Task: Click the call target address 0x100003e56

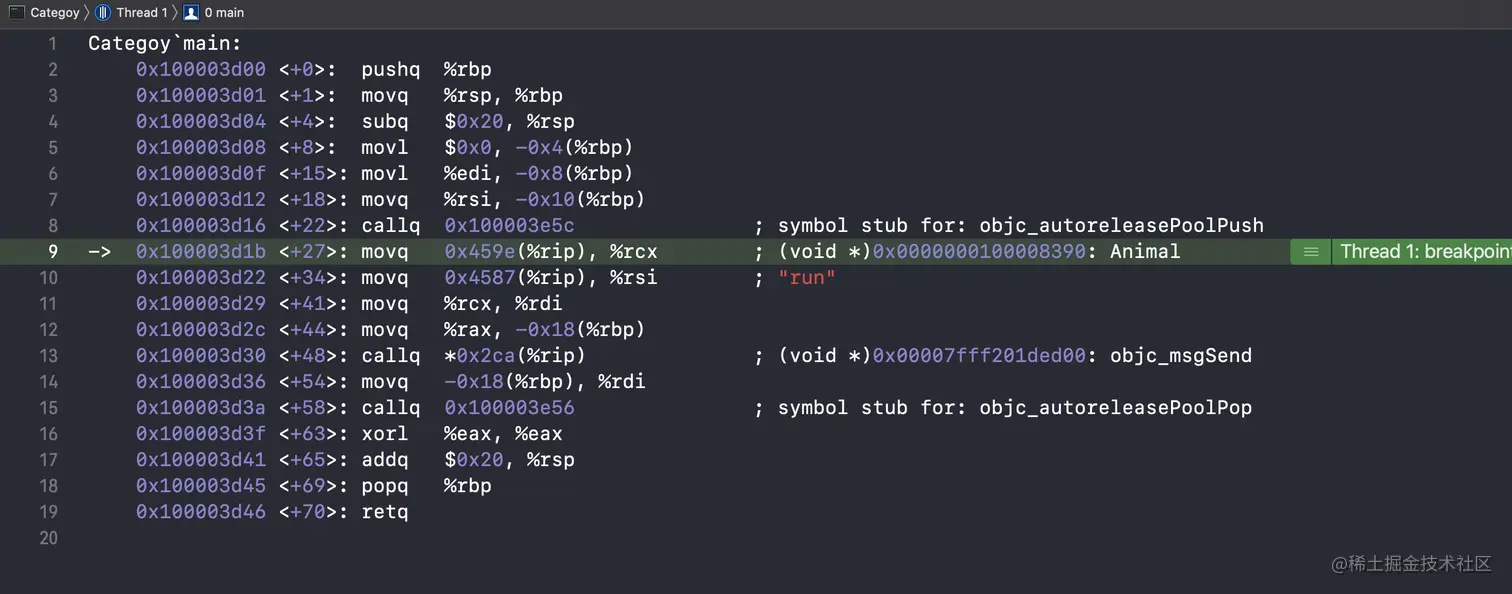Action: click(509, 408)
